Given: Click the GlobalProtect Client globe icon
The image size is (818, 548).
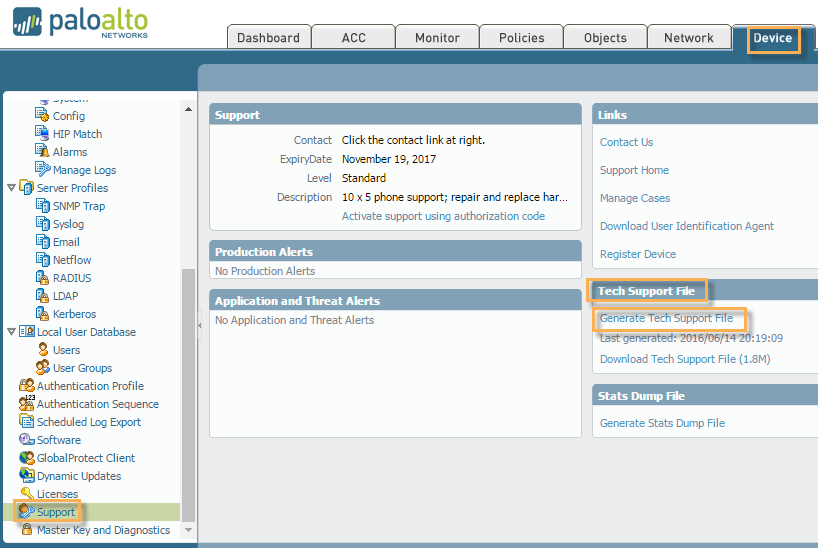Looking at the screenshot, I should (x=27, y=457).
